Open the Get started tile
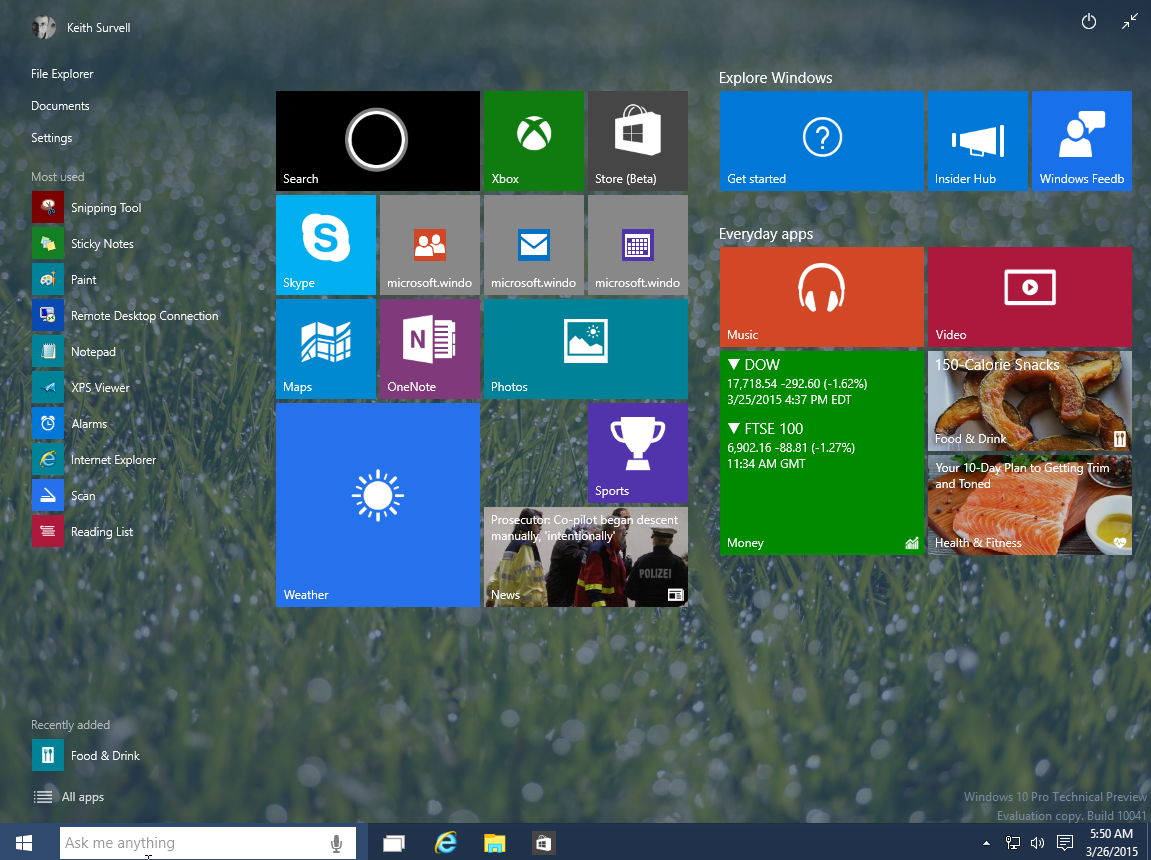Screen dimensions: 1151x860 (x=821, y=141)
